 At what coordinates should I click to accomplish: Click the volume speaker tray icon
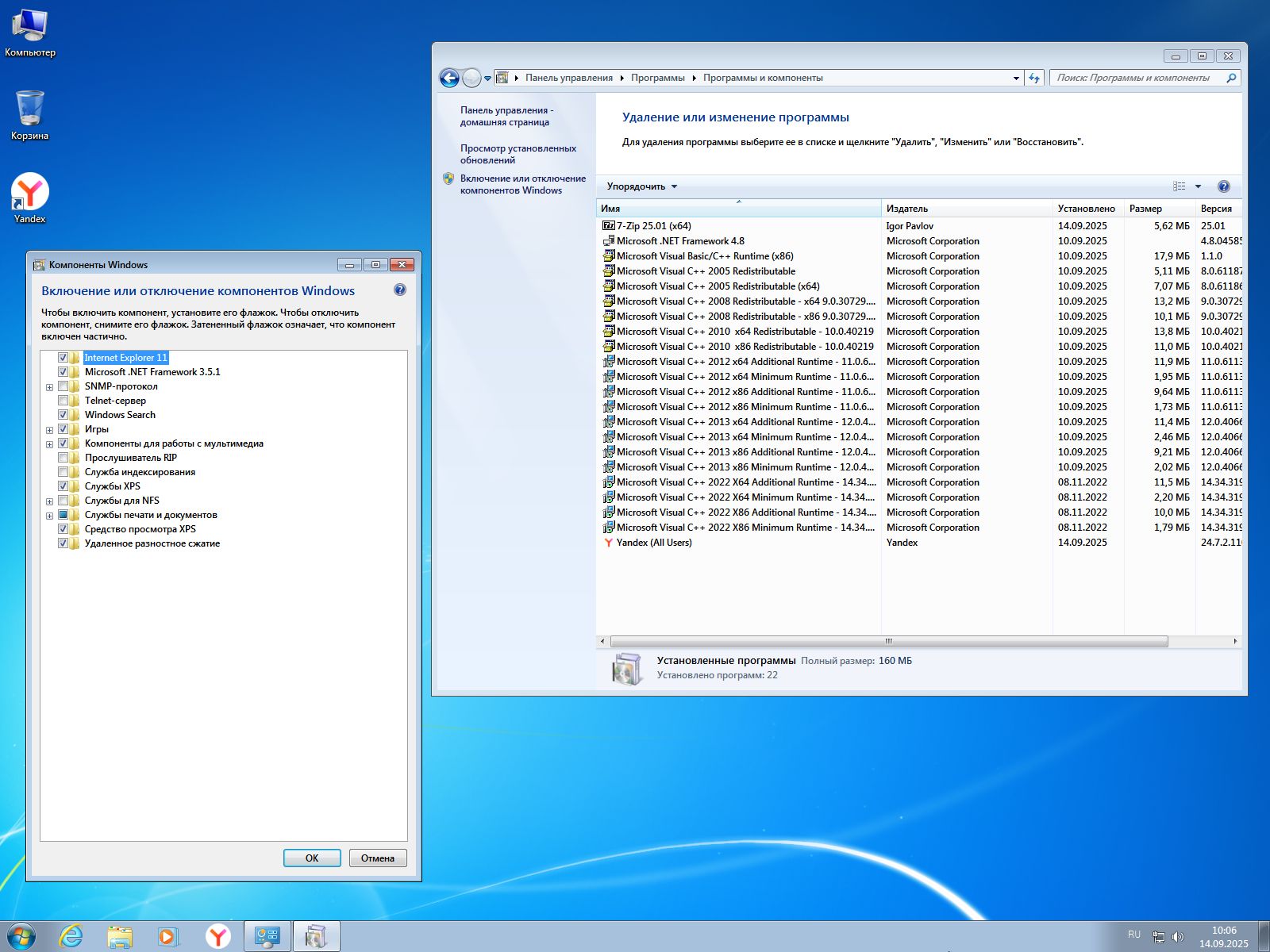1178,937
